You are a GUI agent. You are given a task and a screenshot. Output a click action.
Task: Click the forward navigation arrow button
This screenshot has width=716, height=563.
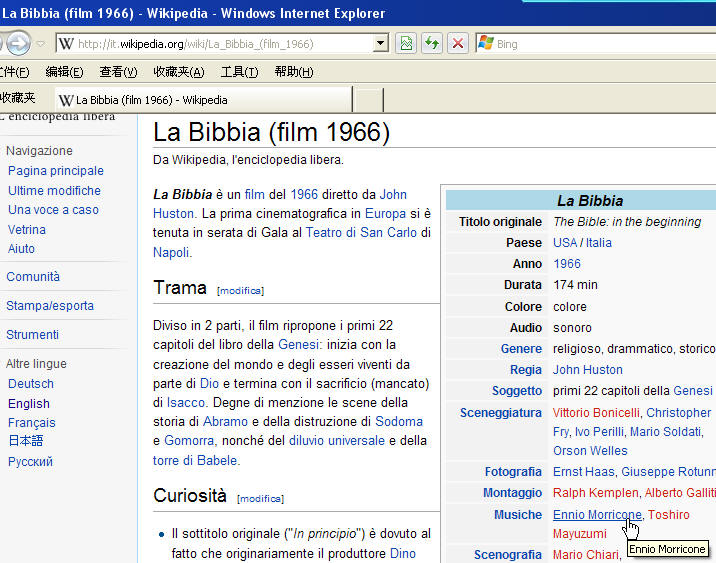click(x=18, y=43)
